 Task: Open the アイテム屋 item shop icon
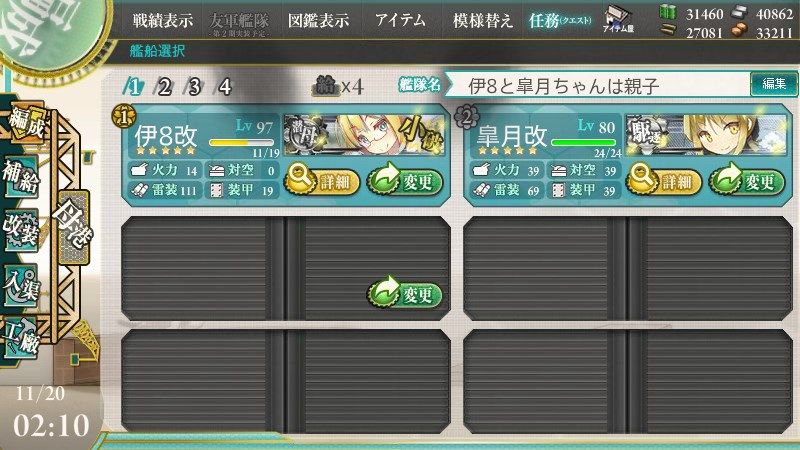click(618, 20)
